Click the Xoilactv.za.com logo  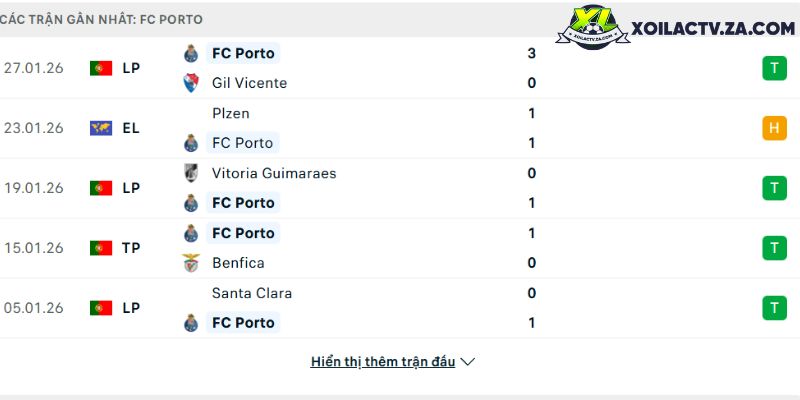682,29
